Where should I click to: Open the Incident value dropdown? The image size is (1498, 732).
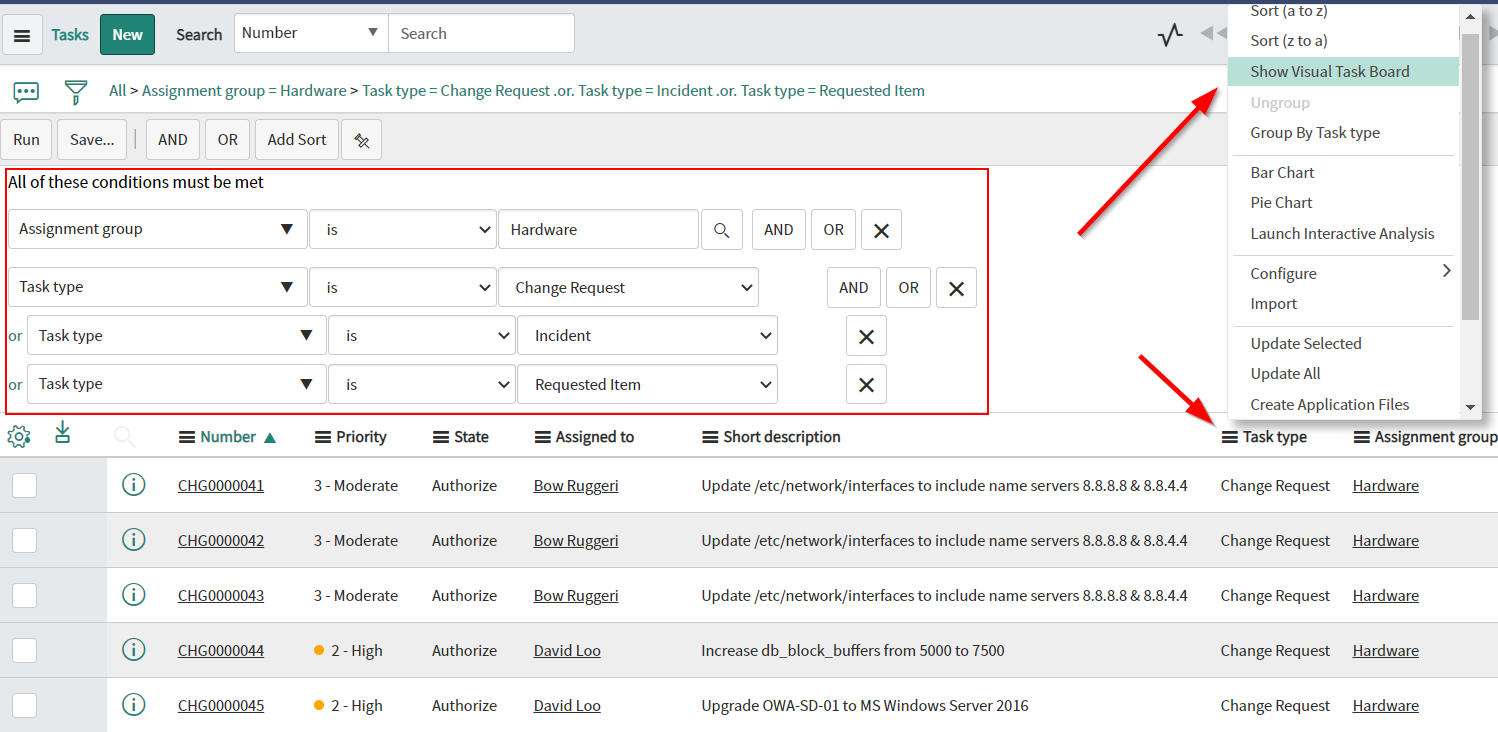tap(647, 335)
